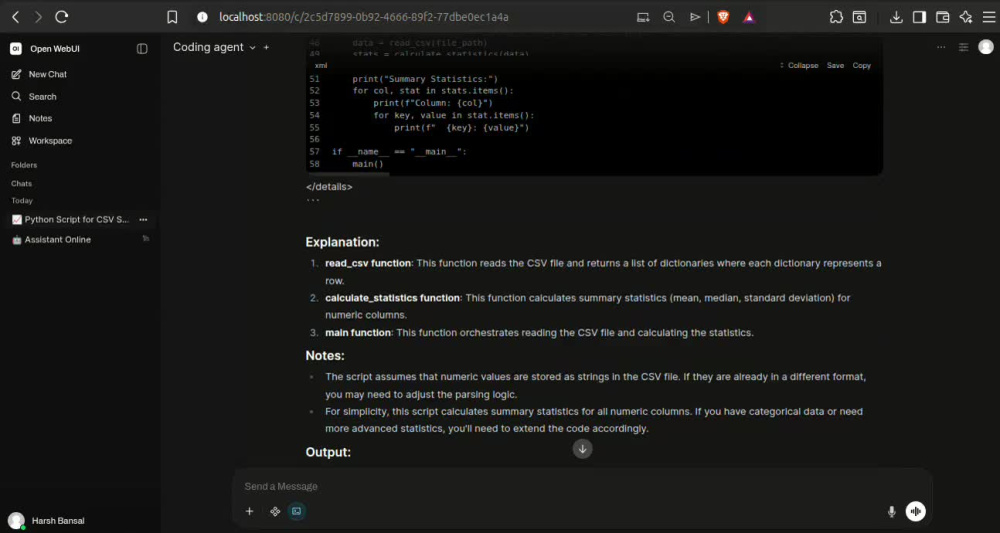Open the browser downloads icon
Image resolution: width=1000 pixels, height=533 pixels.
[x=896, y=17]
